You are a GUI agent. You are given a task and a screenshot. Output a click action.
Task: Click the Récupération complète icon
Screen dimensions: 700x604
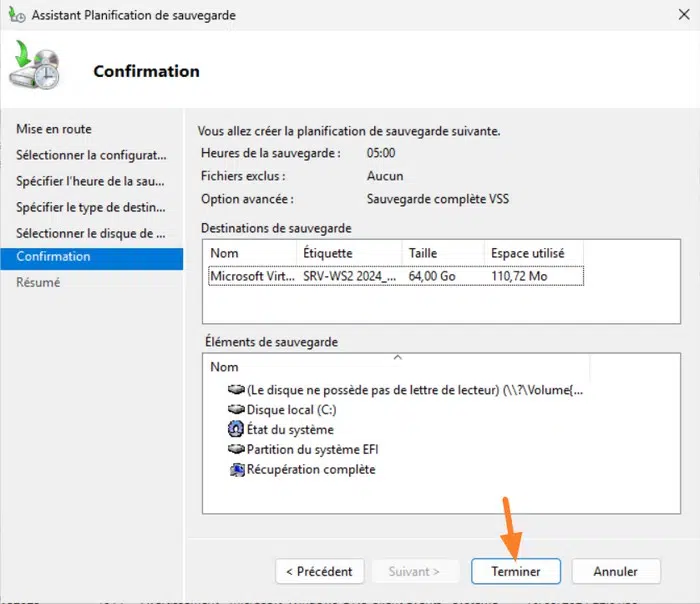point(237,469)
